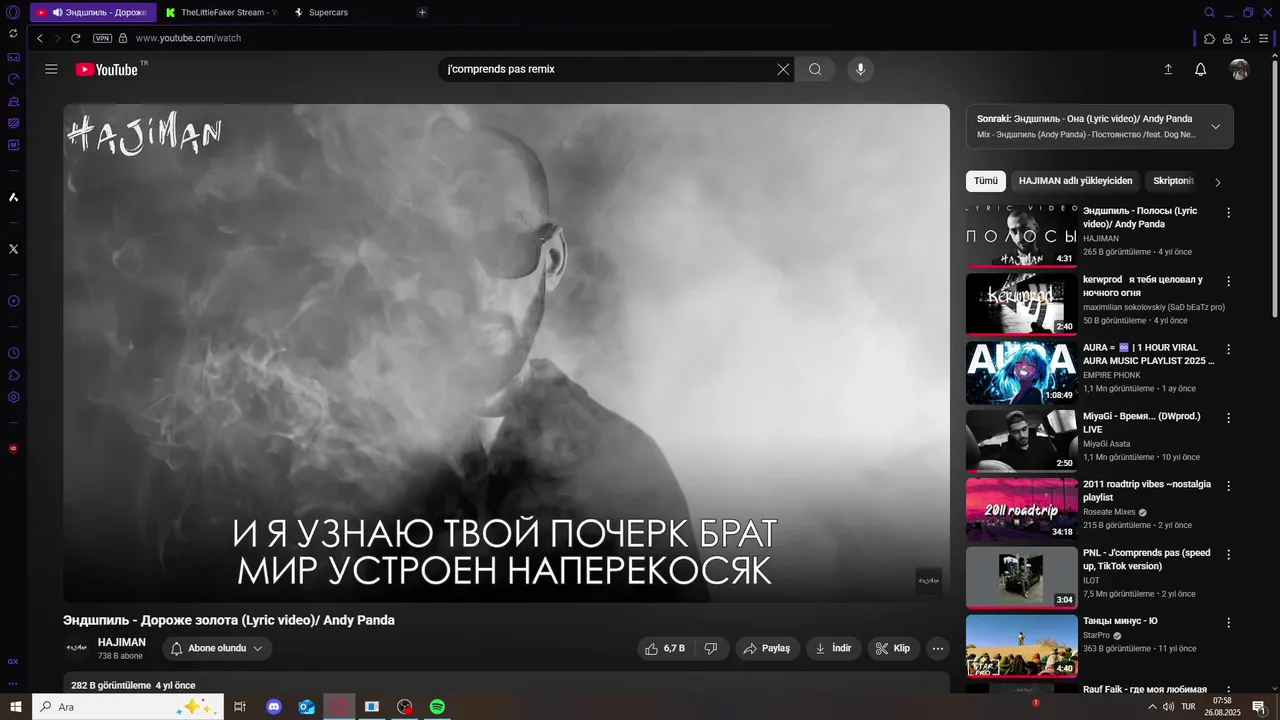Click the Paylaş share button
The width and height of the screenshot is (1280, 720).
click(x=768, y=648)
